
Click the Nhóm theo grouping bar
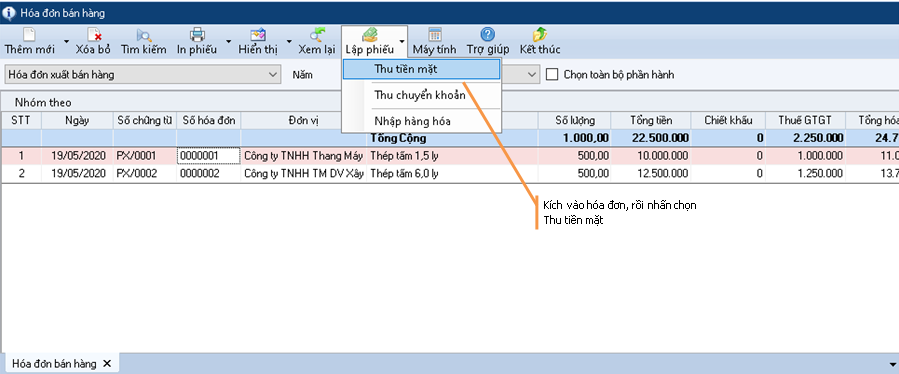[450, 102]
